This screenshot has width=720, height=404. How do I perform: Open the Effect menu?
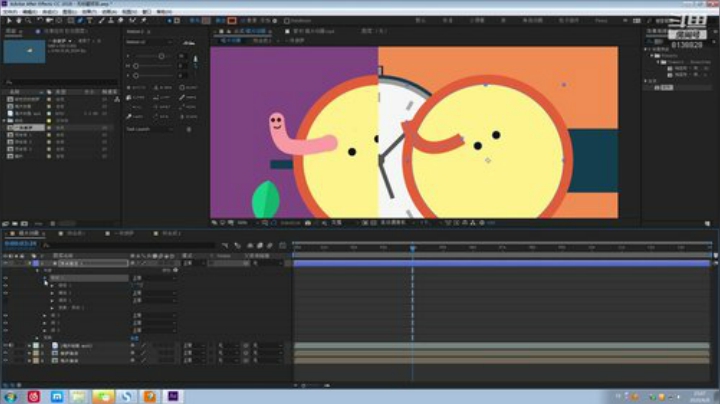[89, 11]
